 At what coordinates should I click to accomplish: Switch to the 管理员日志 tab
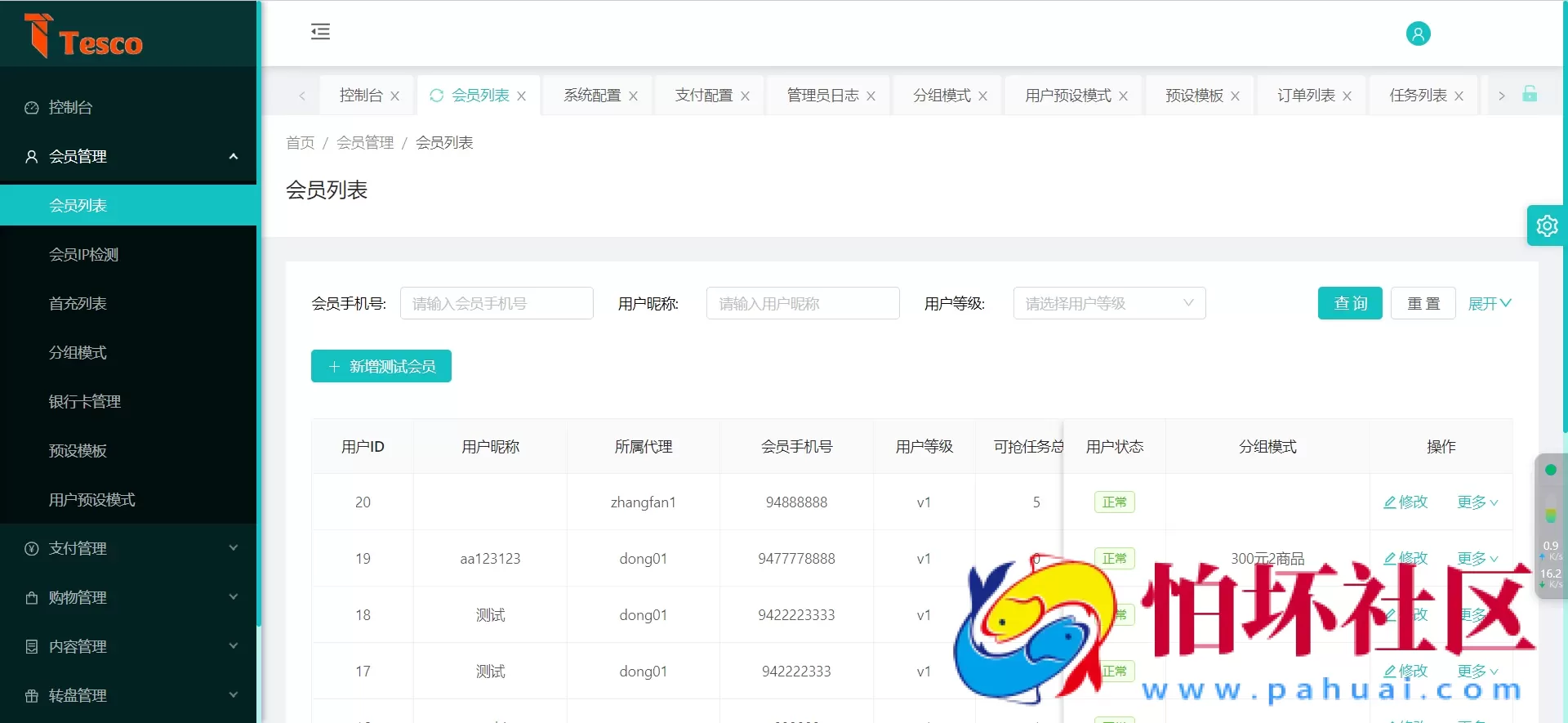(x=822, y=96)
